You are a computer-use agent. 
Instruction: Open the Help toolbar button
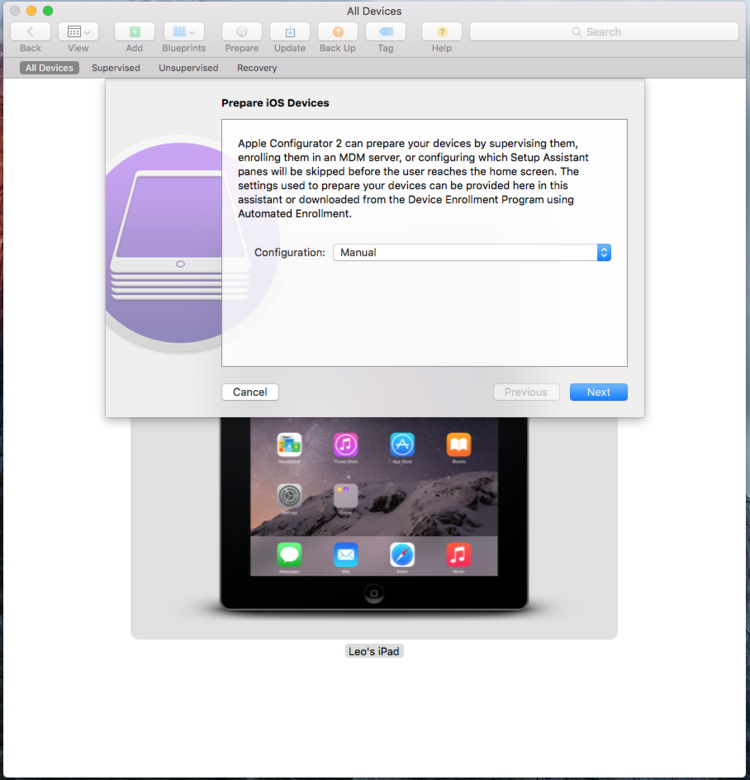442,32
